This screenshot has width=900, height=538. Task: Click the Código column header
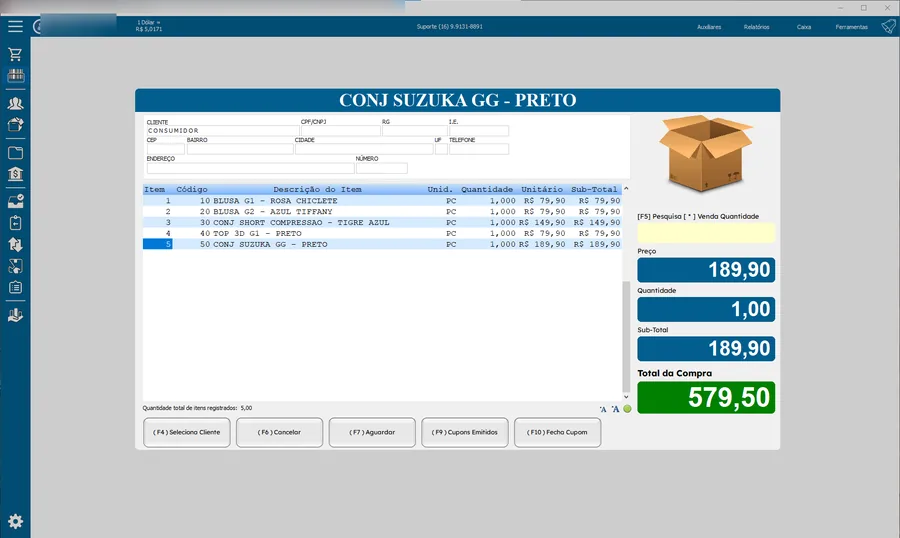[192, 189]
